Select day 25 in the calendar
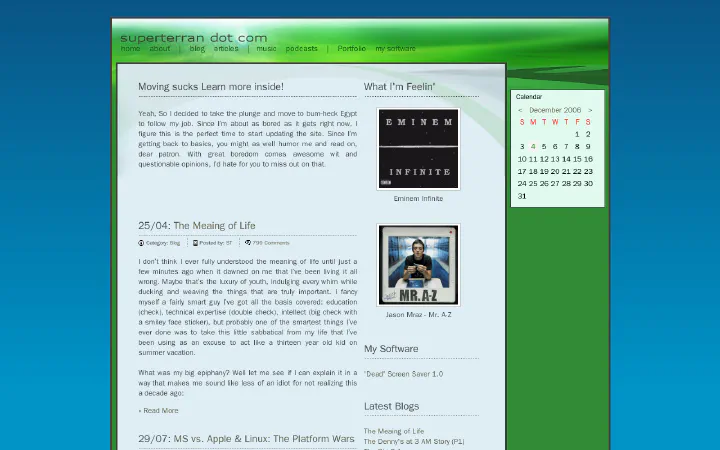 [x=533, y=184]
